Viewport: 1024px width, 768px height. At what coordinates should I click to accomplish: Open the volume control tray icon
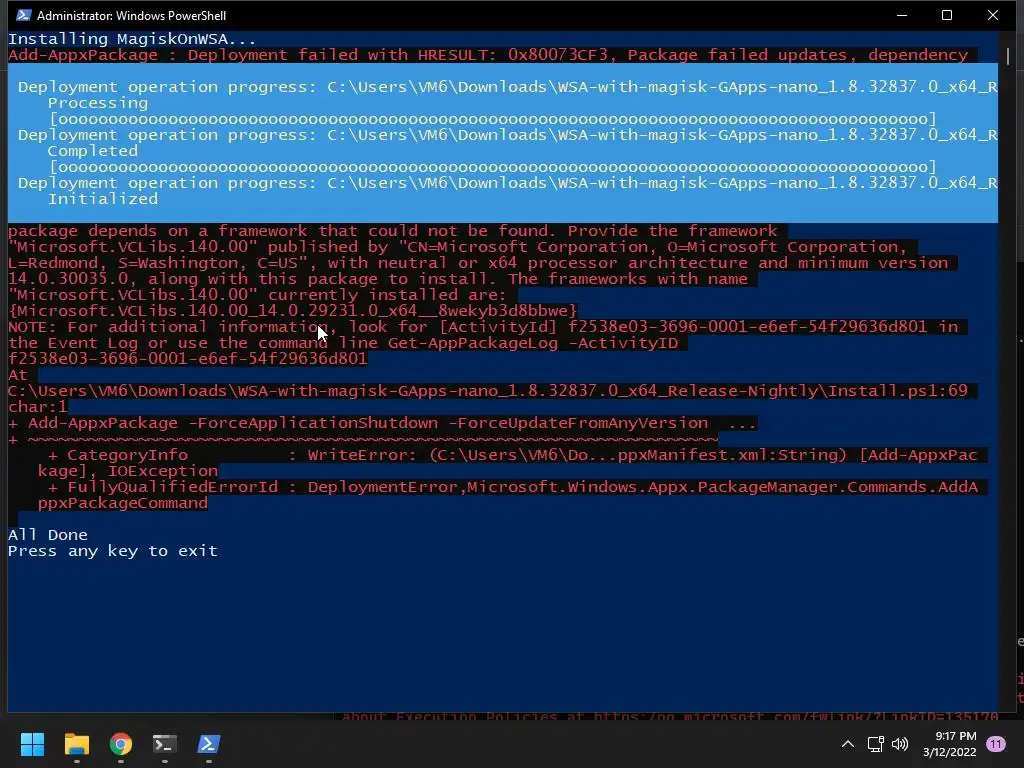[x=900, y=744]
